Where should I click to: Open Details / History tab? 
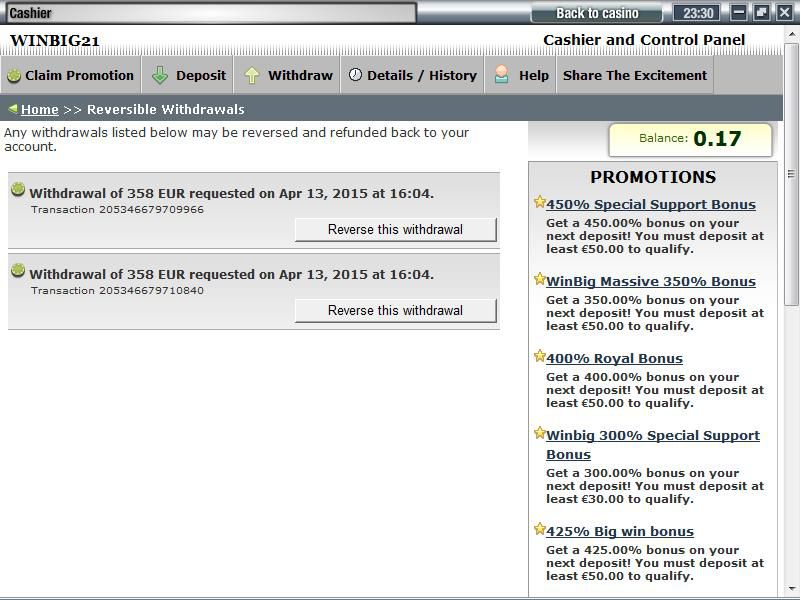(x=412, y=75)
